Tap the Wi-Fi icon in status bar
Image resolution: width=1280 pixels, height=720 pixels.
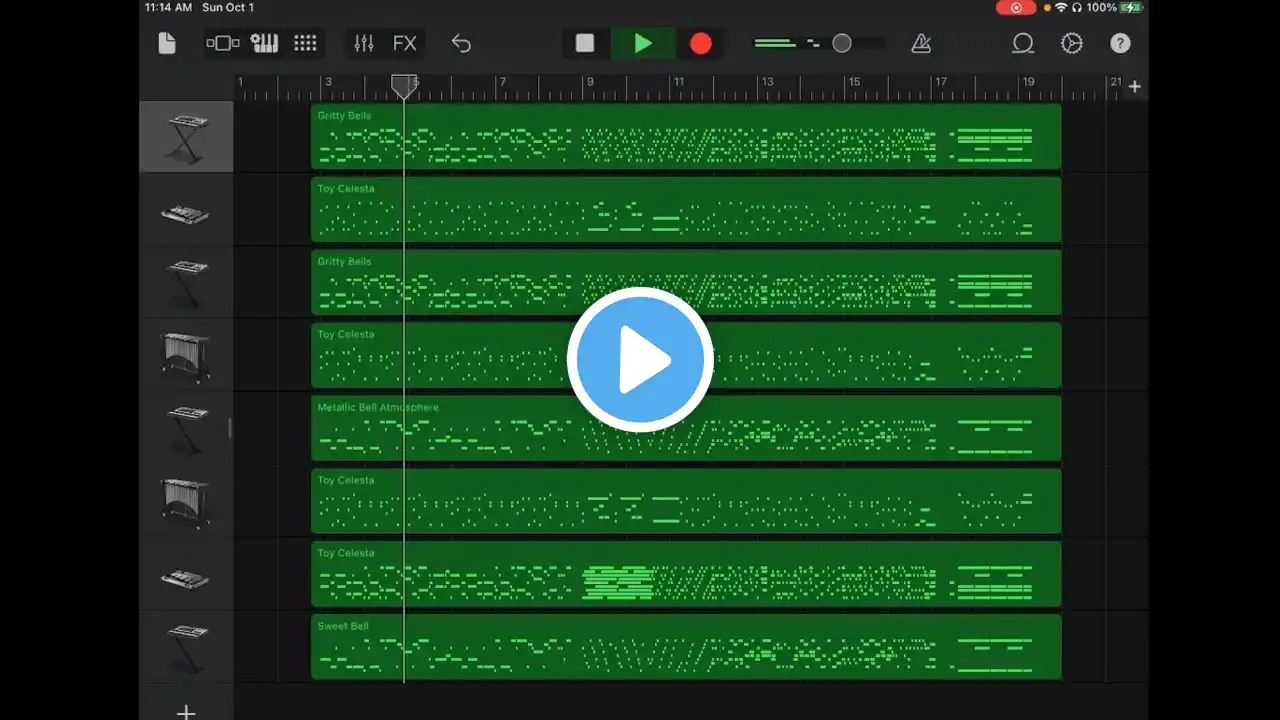(1061, 8)
